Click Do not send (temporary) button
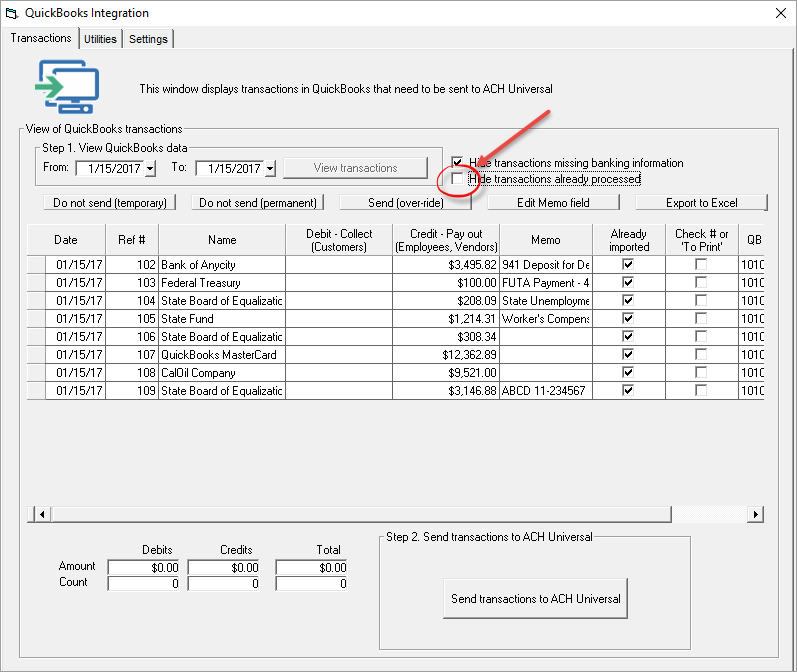Viewport: 797px width, 672px height. click(110, 203)
